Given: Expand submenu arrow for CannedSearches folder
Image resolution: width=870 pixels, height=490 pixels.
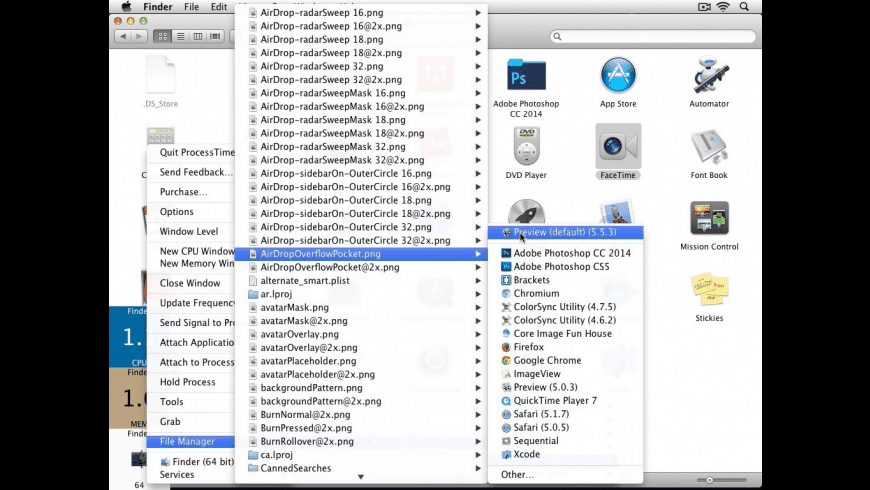Looking at the screenshot, I should (x=478, y=468).
